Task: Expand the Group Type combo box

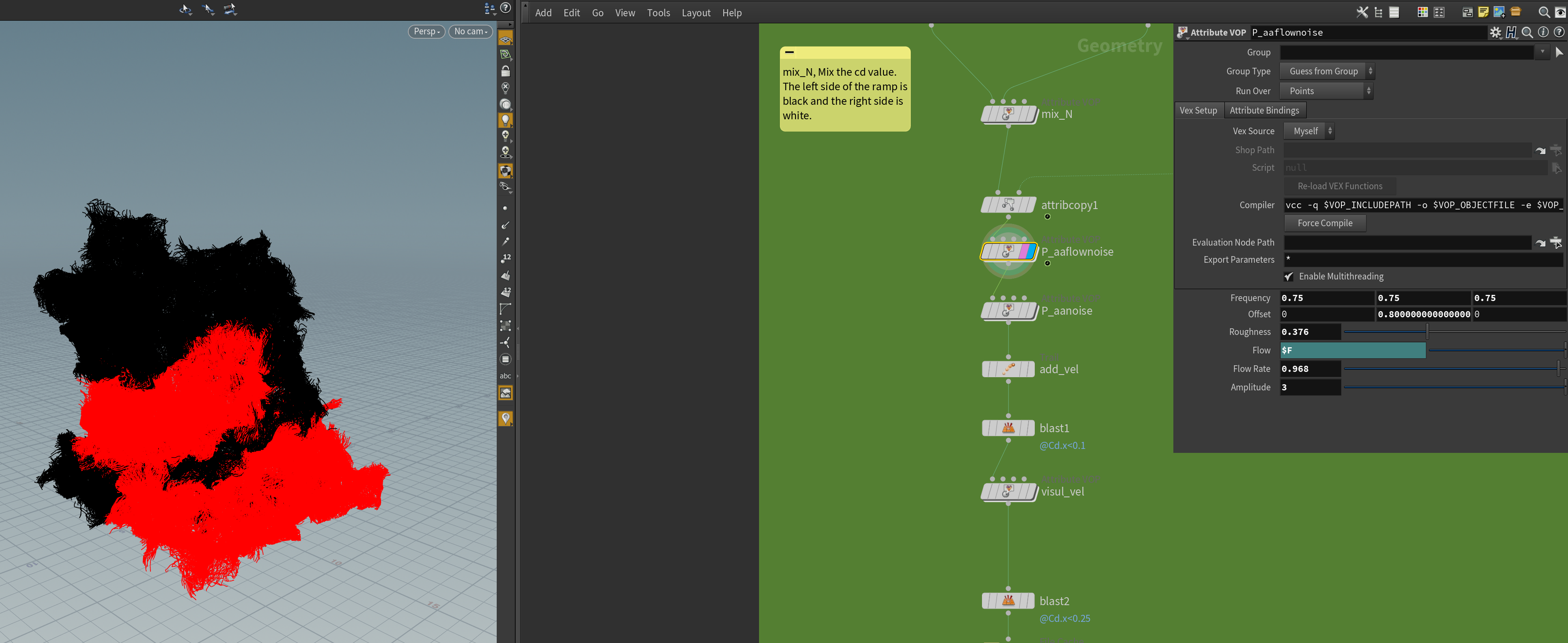Action: click(1326, 71)
